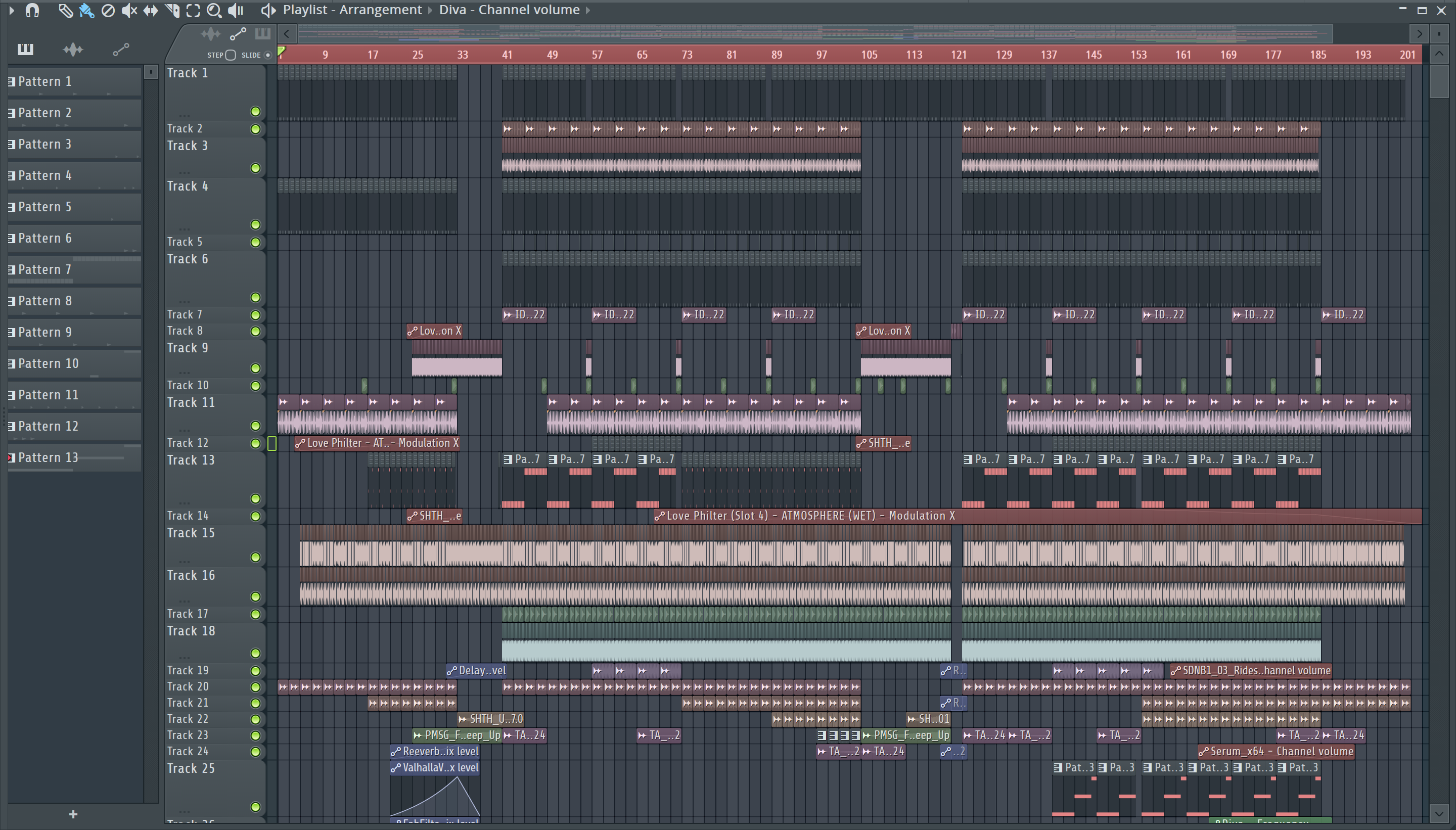Image resolution: width=1456 pixels, height=830 pixels.
Task: Select the Reeverb..ix level automation clip
Action: (x=435, y=751)
